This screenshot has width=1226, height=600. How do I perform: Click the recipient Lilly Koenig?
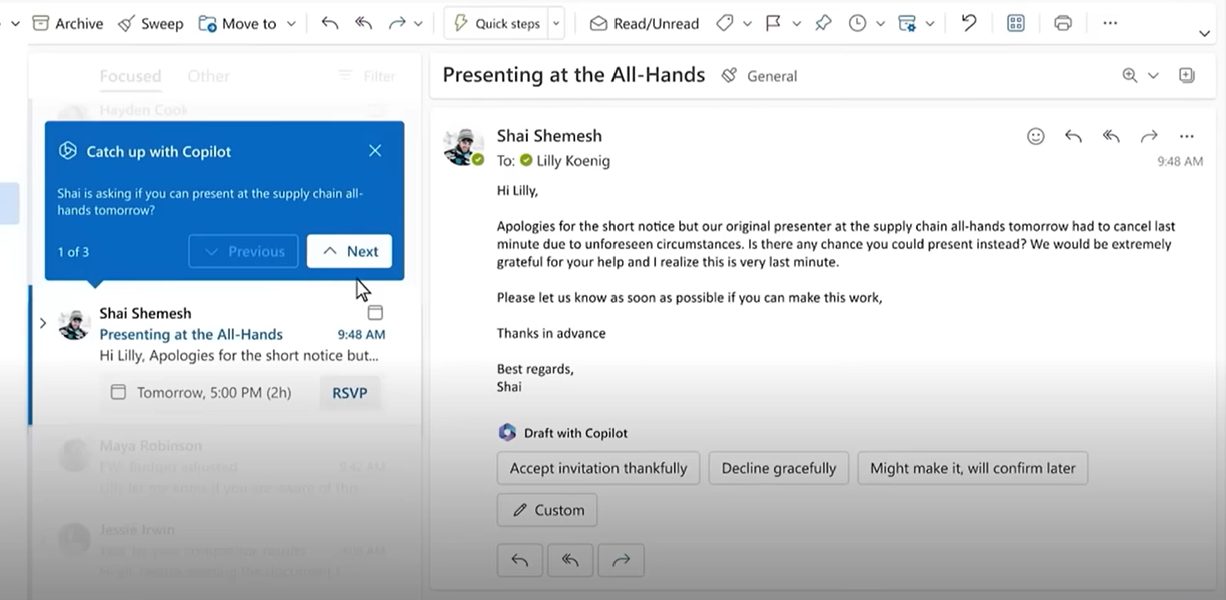click(573, 161)
